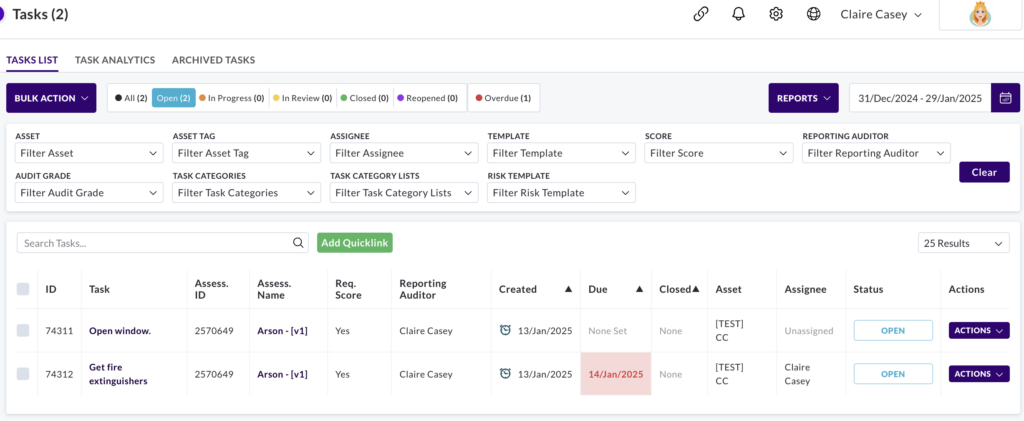Screen dimensions: 1024x421
Task: Expand the Filter Asset Tag dropdown
Action: [246, 153]
